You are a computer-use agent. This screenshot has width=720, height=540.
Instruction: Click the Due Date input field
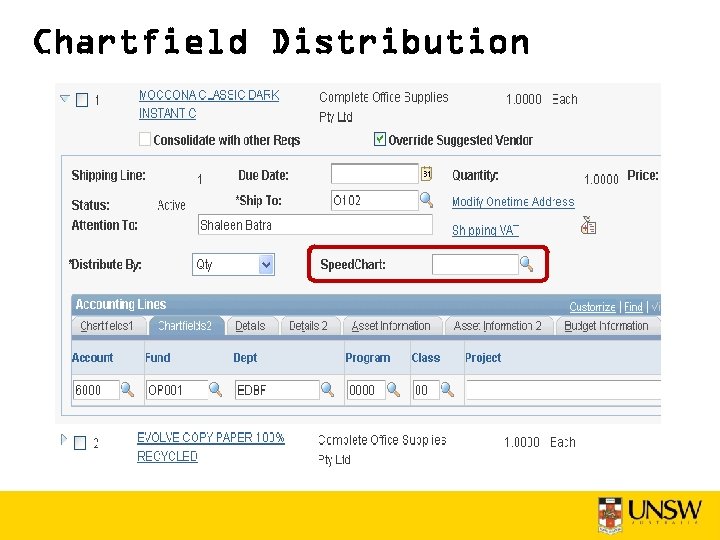click(375, 174)
